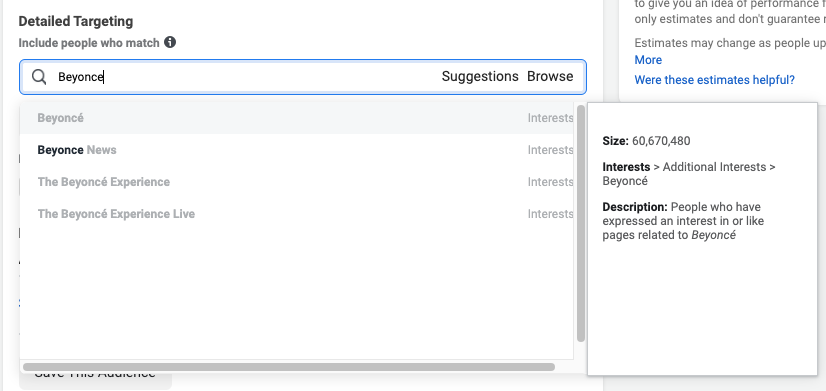This screenshot has height=391, width=826.
Task: Click Were these estimates helpful link
Action: tap(714, 80)
